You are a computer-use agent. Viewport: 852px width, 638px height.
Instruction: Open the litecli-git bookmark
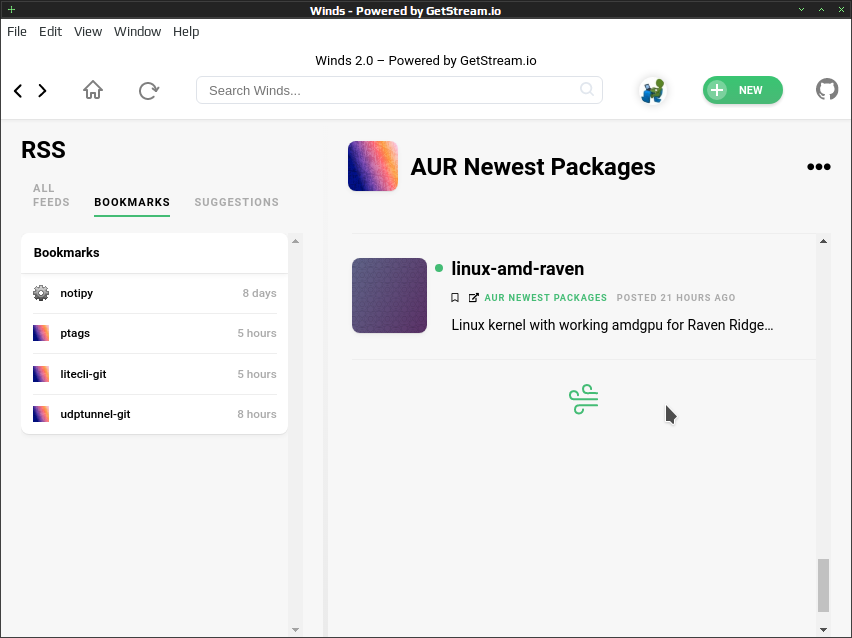(154, 374)
